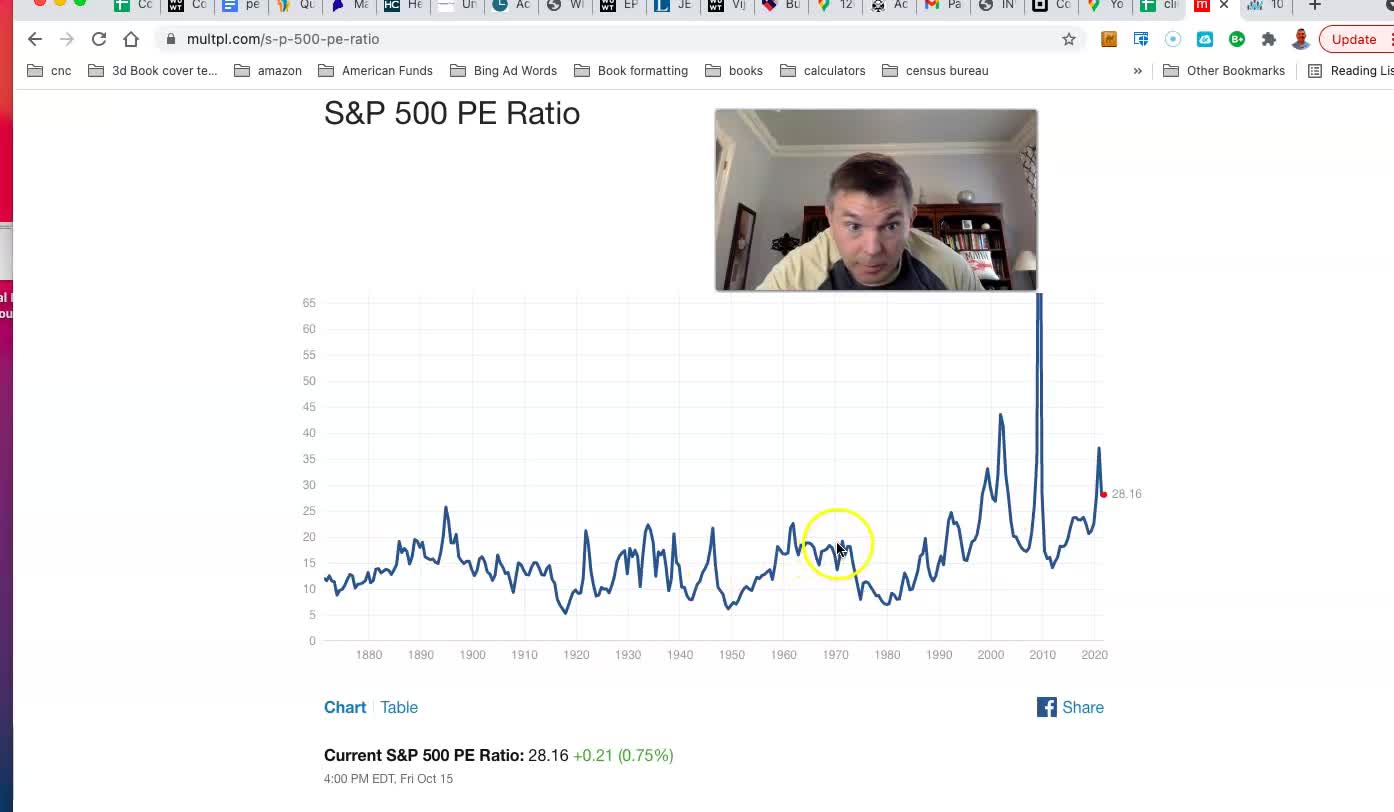Click the green B+ extension icon

tap(1237, 39)
